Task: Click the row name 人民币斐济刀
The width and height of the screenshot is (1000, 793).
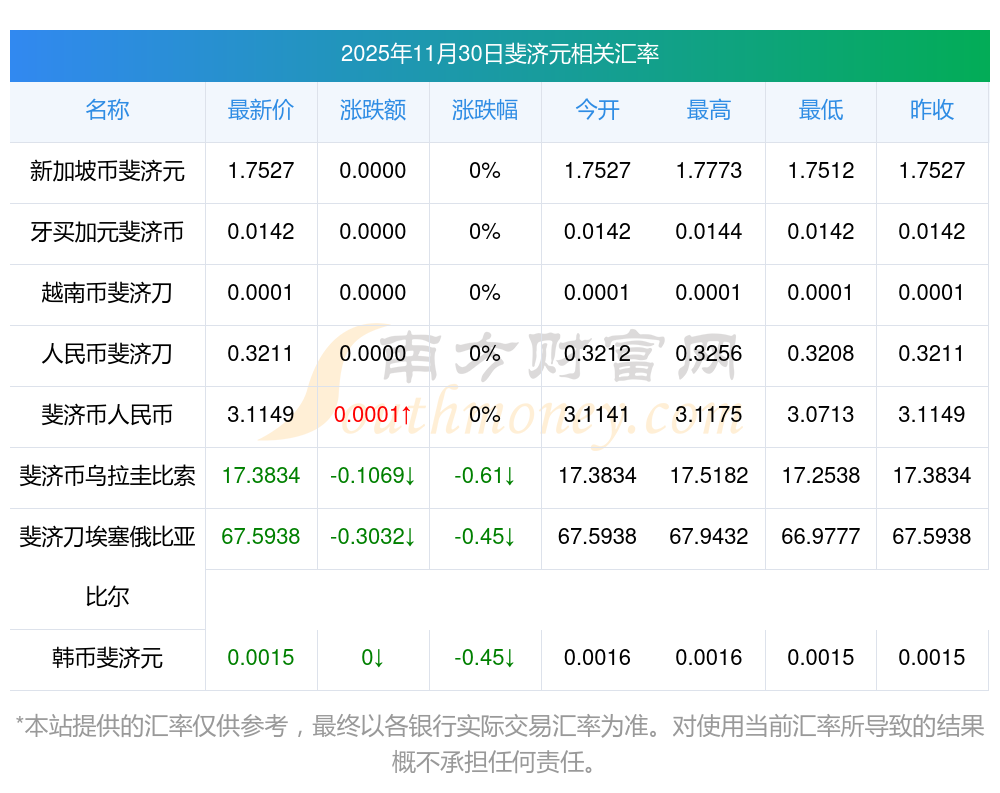Action: pyautogui.click(x=107, y=353)
